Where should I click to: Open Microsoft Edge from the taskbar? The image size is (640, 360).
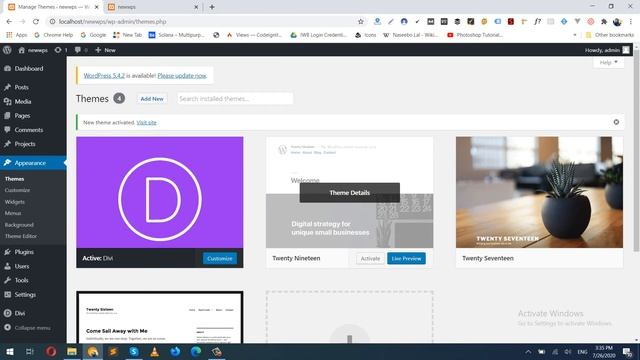pyautogui.click(x=196, y=351)
